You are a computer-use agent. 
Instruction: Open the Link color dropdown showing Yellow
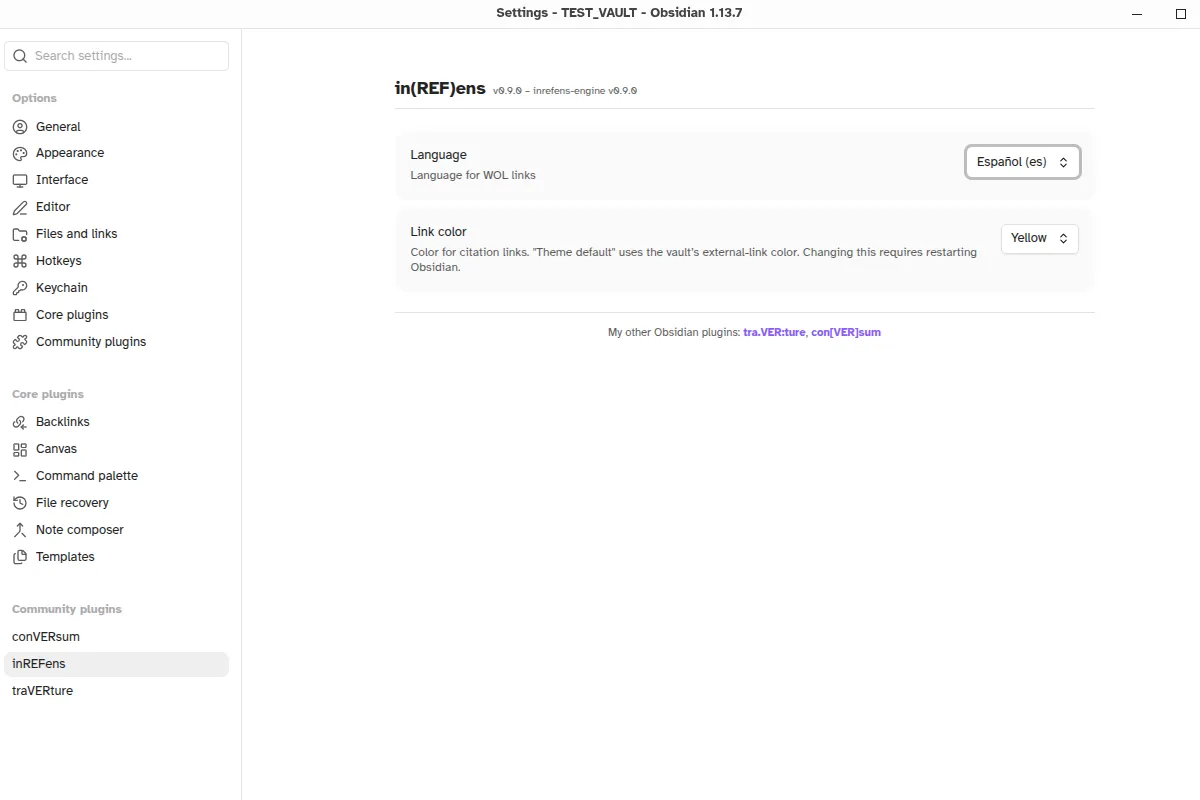tap(1039, 239)
